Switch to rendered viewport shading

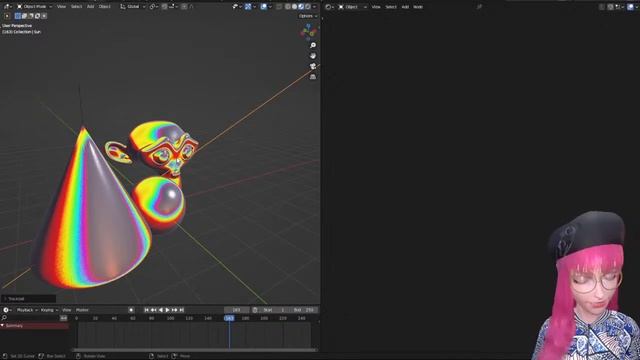click(x=307, y=7)
